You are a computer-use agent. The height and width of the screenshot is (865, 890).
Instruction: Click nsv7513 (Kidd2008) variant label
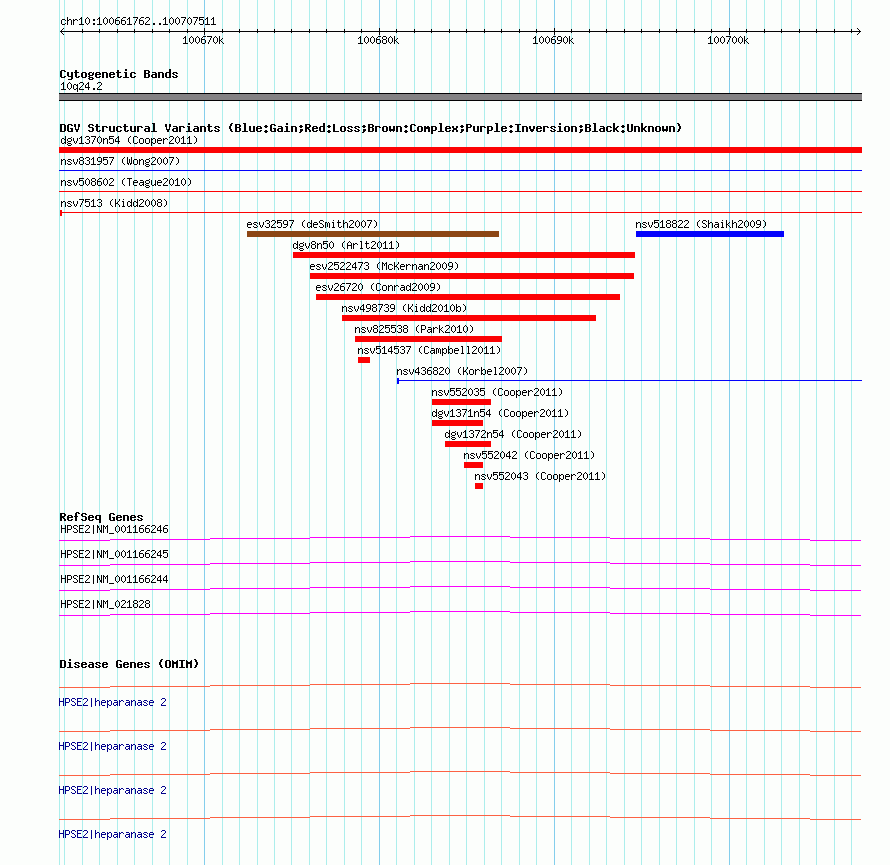(x=114, y=203)
